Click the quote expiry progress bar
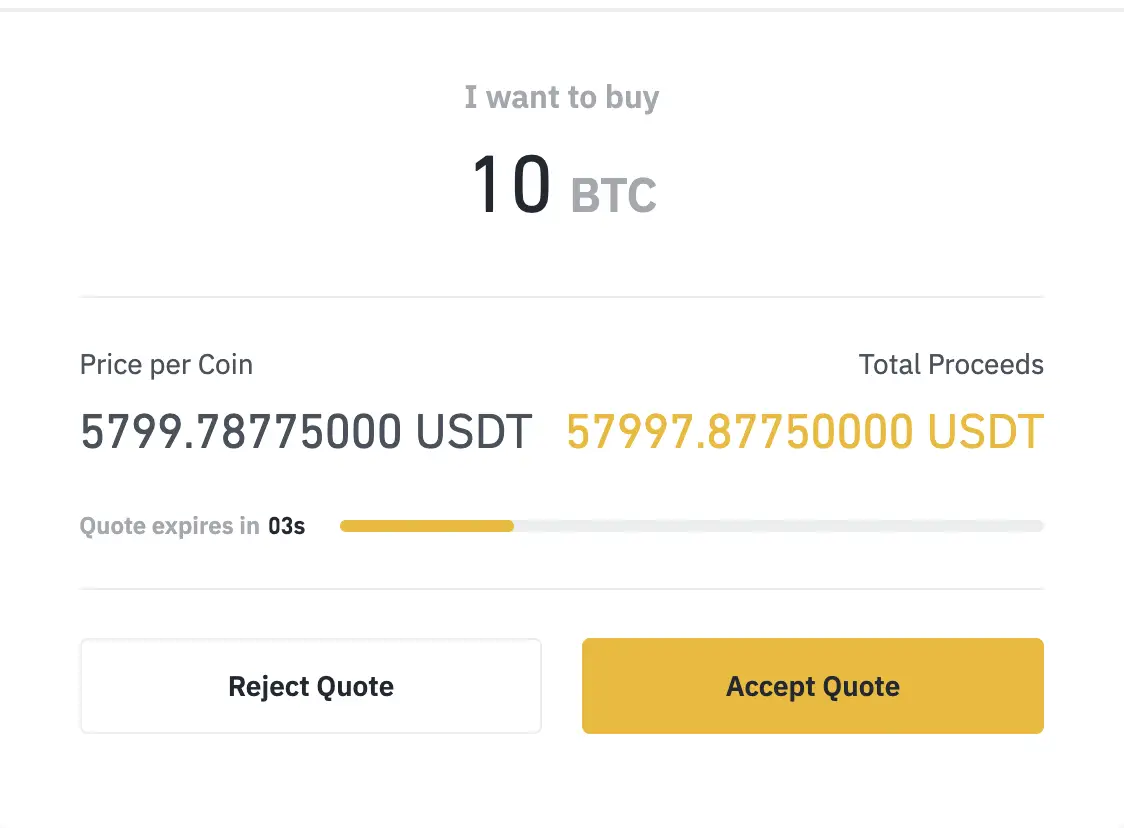 tap(690, 526)
